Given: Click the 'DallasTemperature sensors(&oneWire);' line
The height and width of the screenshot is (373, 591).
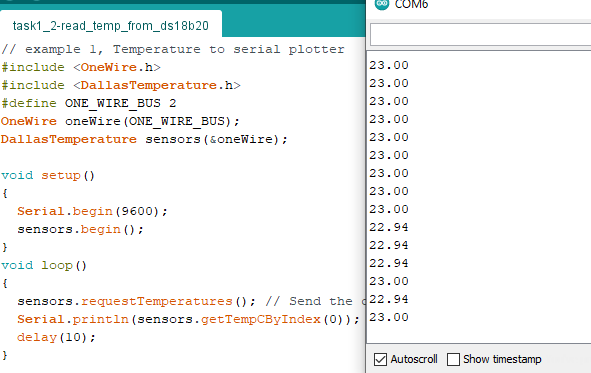Looking at the screenshot, I should pyautogui.click(x=144, y=139).
